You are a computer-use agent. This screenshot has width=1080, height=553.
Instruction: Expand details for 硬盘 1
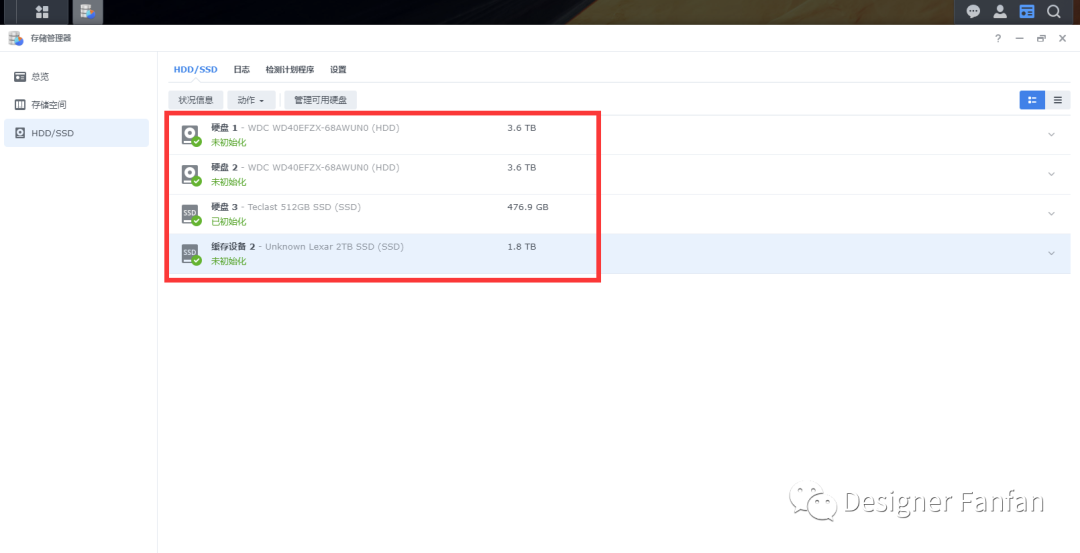pyautogui.click(x=1051, y=134)
